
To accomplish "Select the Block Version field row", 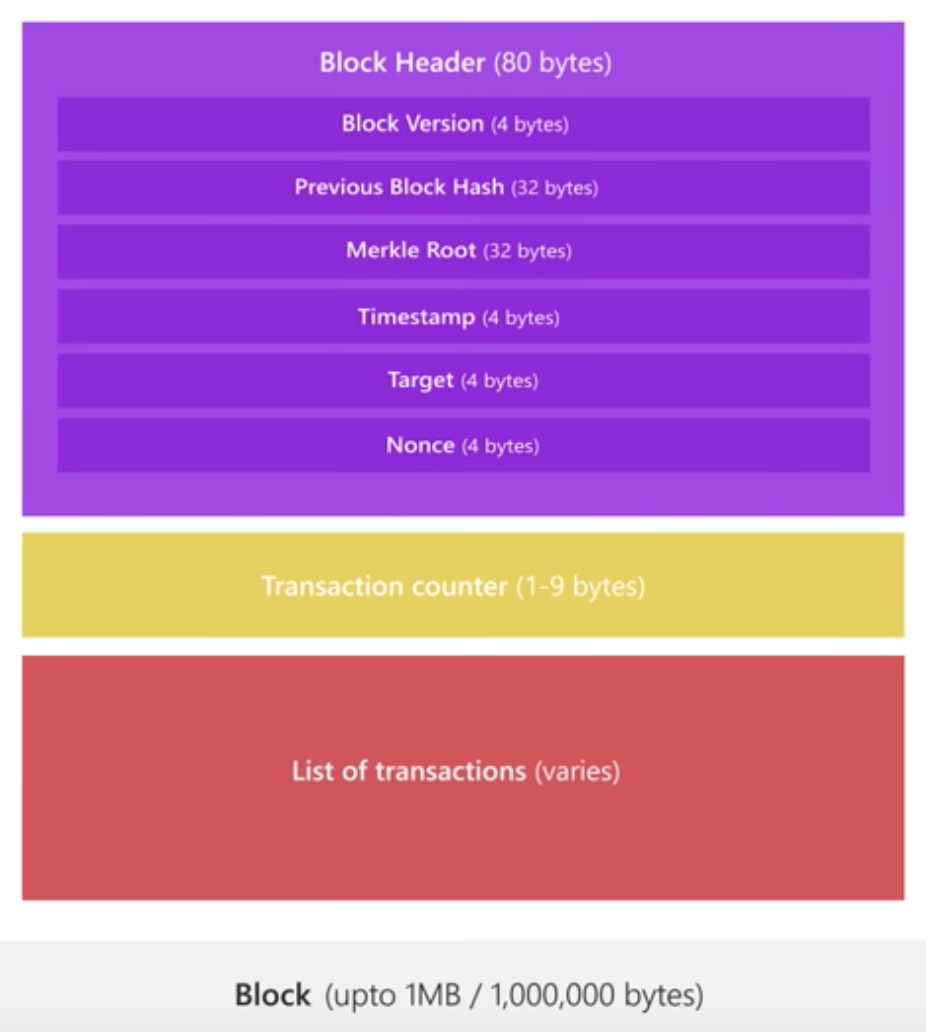I will coord(463,124).
